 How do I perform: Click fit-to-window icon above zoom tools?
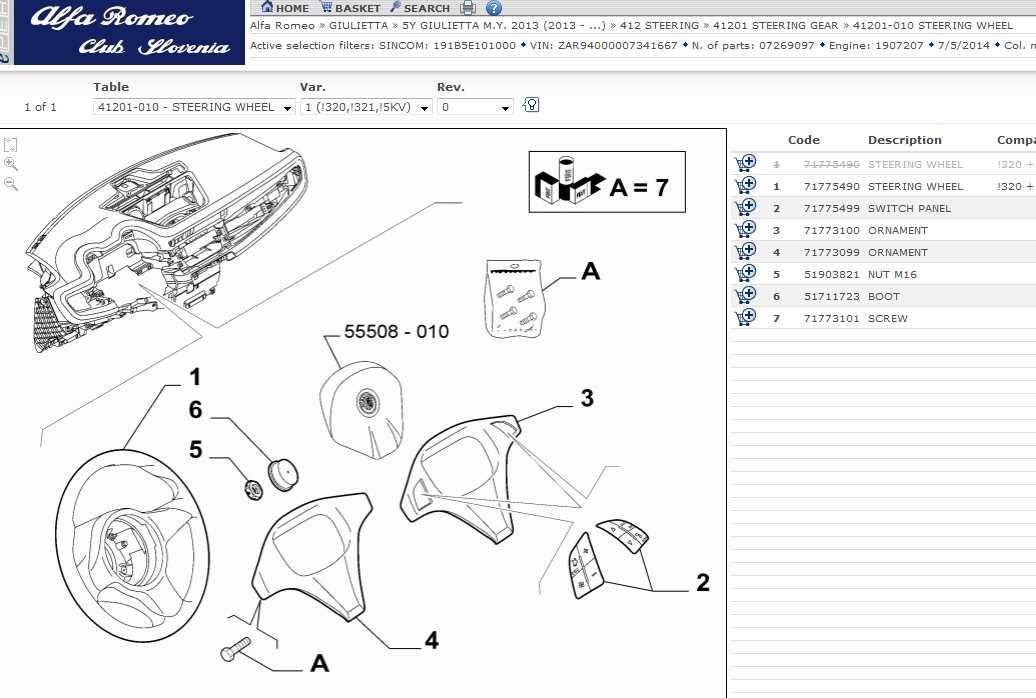click(11, 145)
